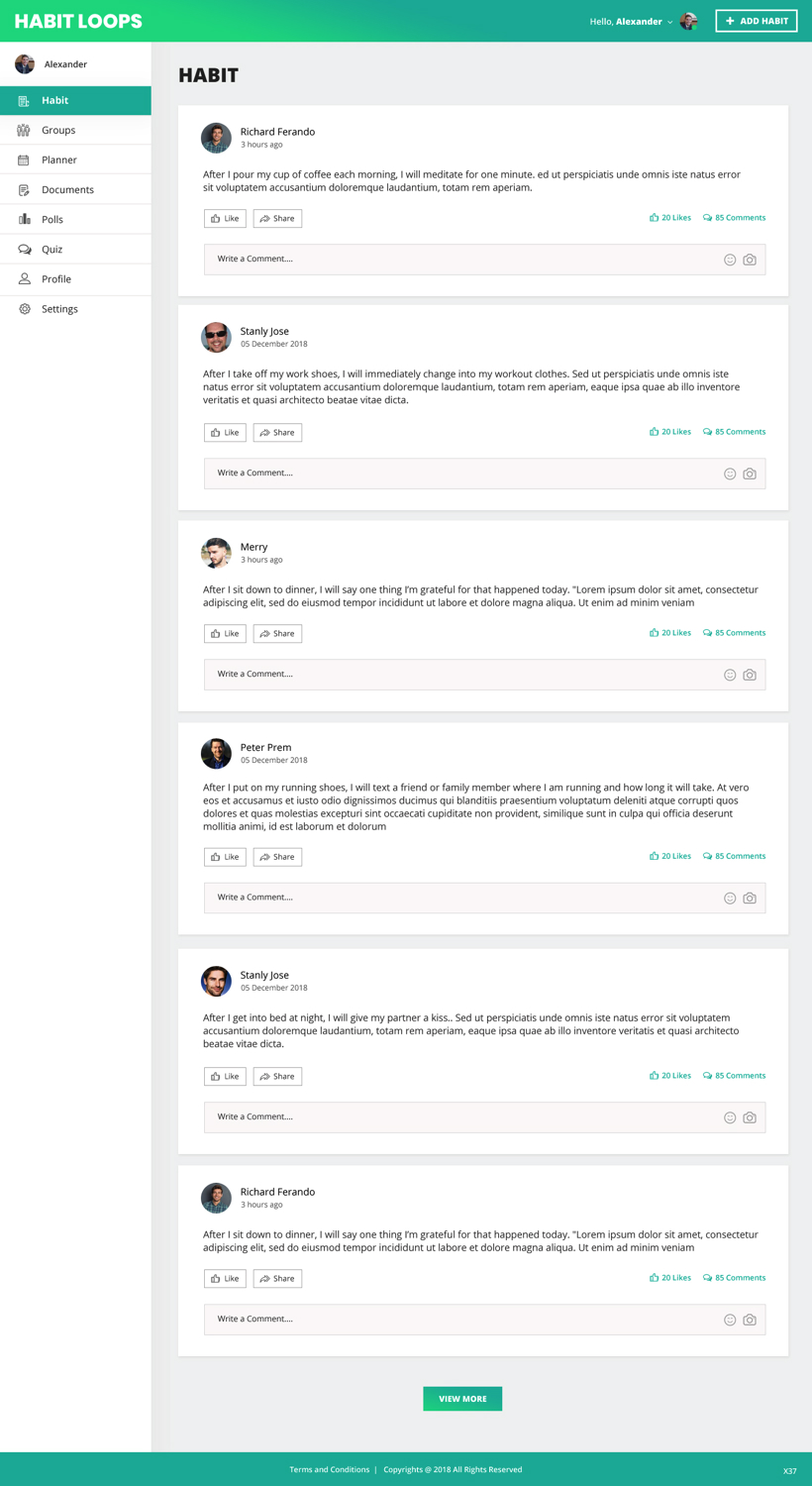The image size is (812, 1486).
Task: Go to Groups in the sidebar
Action: tap(58, 130)
